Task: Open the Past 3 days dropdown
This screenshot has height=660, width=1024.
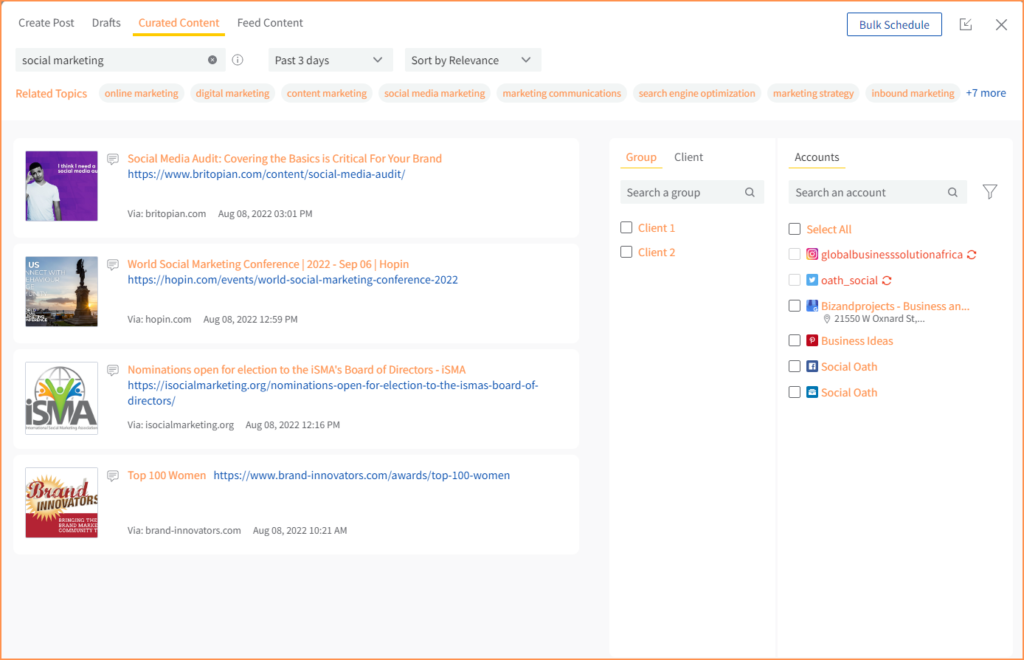Action: tap(330, 60)
